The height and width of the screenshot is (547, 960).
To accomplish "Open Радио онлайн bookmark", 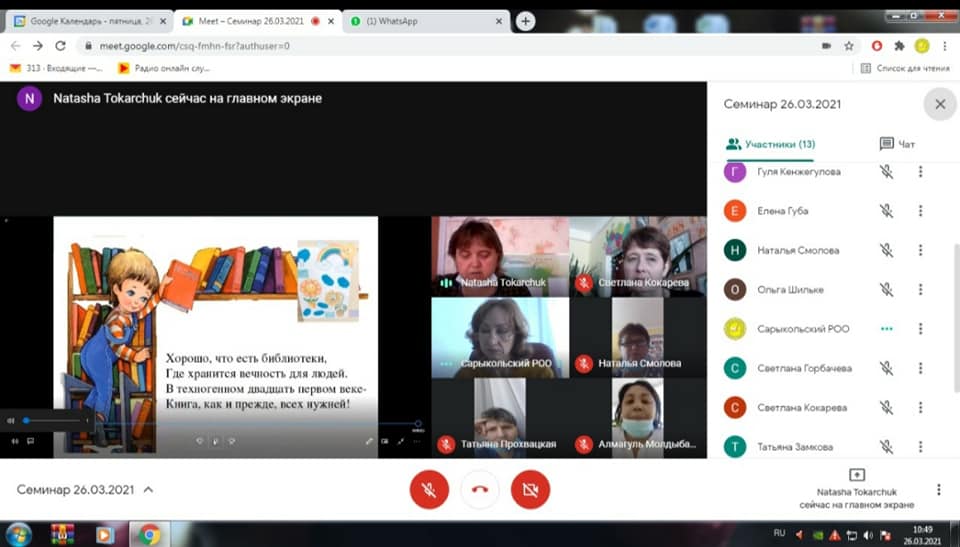I will (x=164, y=68).
